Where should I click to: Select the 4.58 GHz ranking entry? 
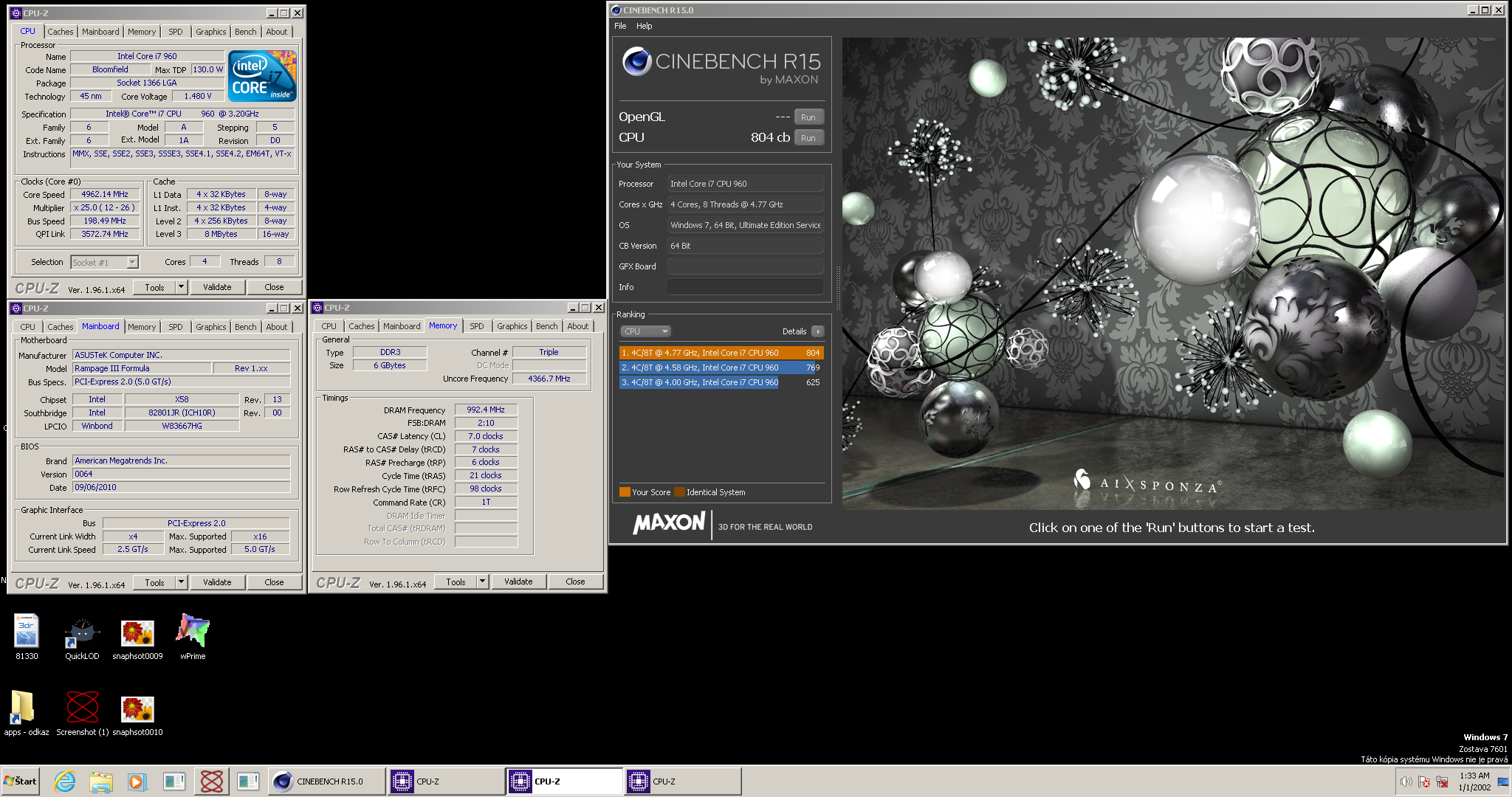pyautogui.click(x=721, y=368)
